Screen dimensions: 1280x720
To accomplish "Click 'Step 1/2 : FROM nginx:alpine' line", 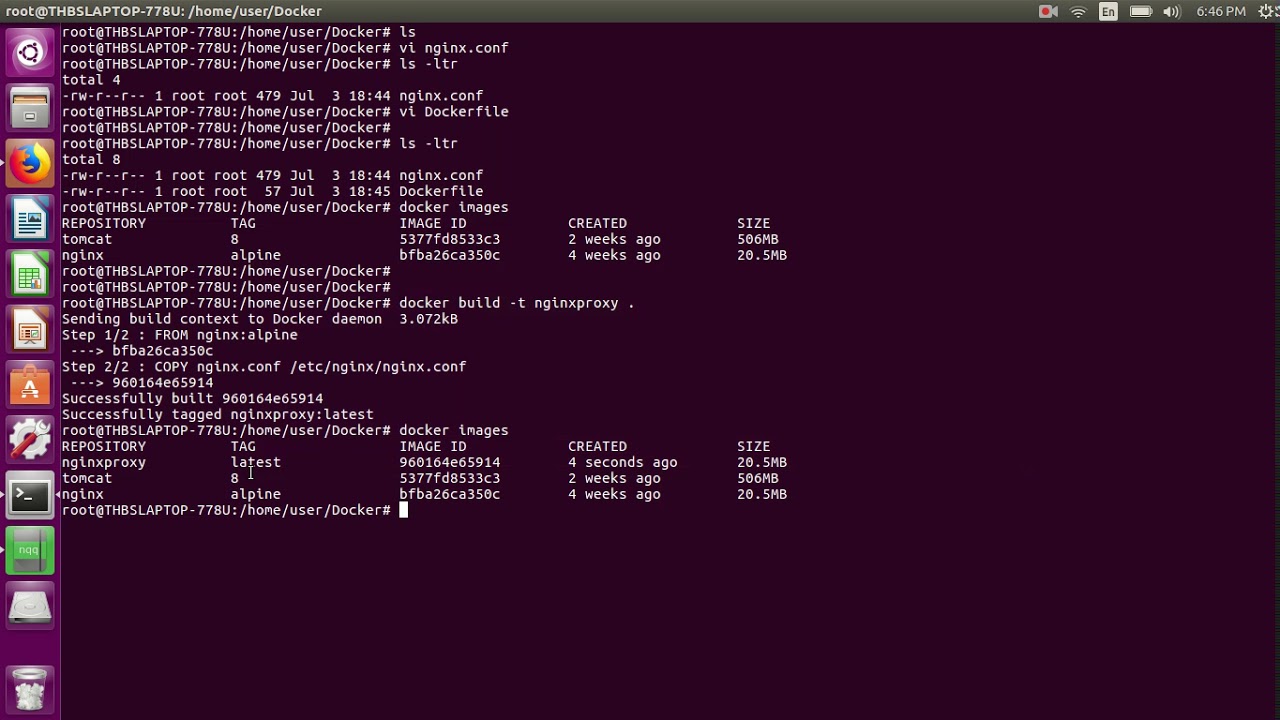I will [x=179, y=335].
